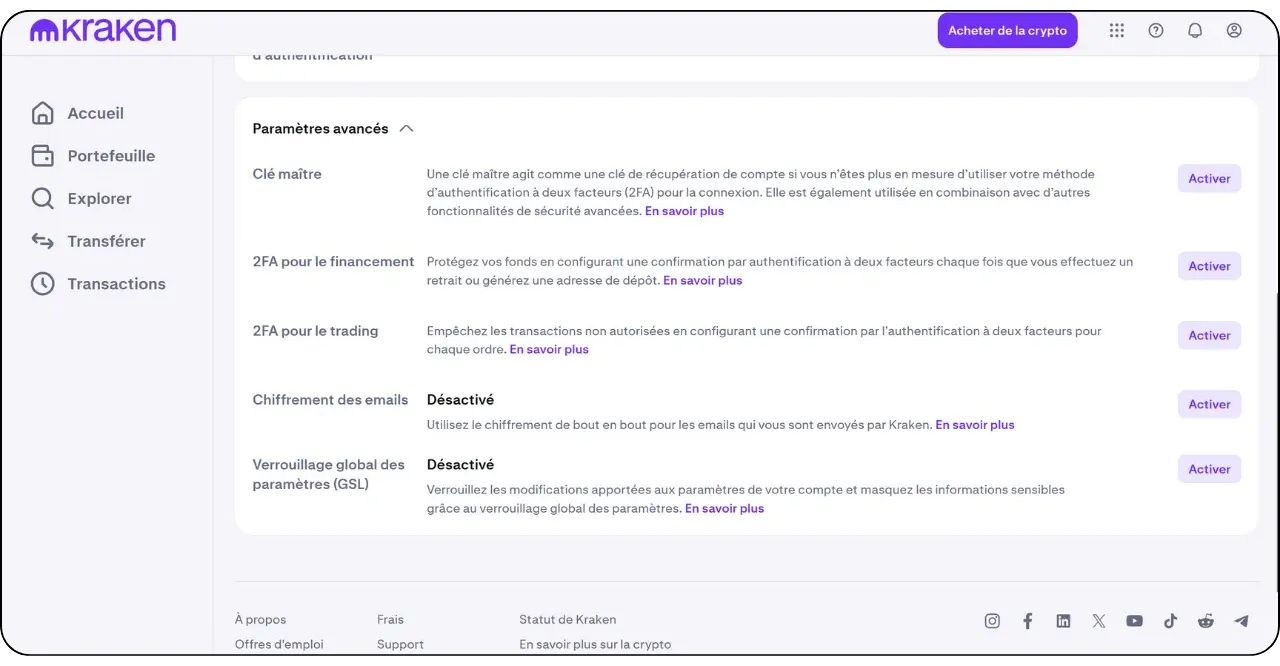Enable 2FA pour le financement
1280x666 pixels.
pos(1209,266)
